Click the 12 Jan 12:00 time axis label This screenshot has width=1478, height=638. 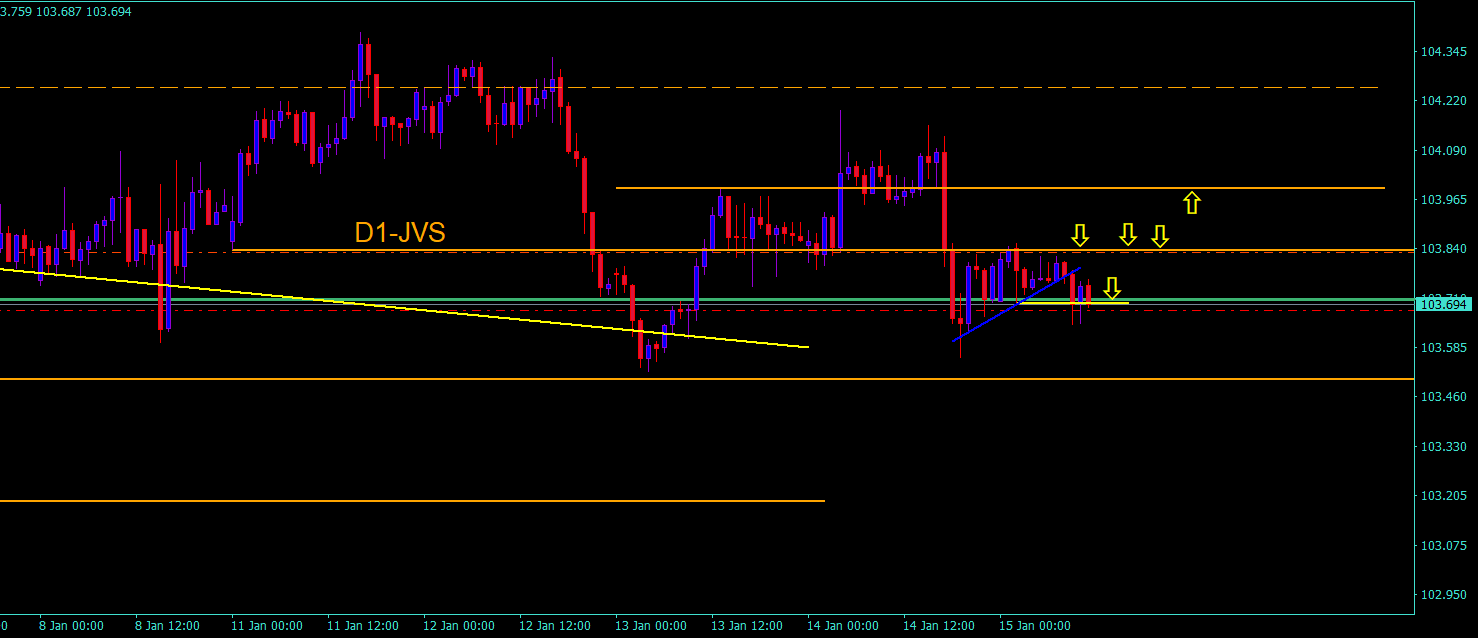[x=555, y=626]
